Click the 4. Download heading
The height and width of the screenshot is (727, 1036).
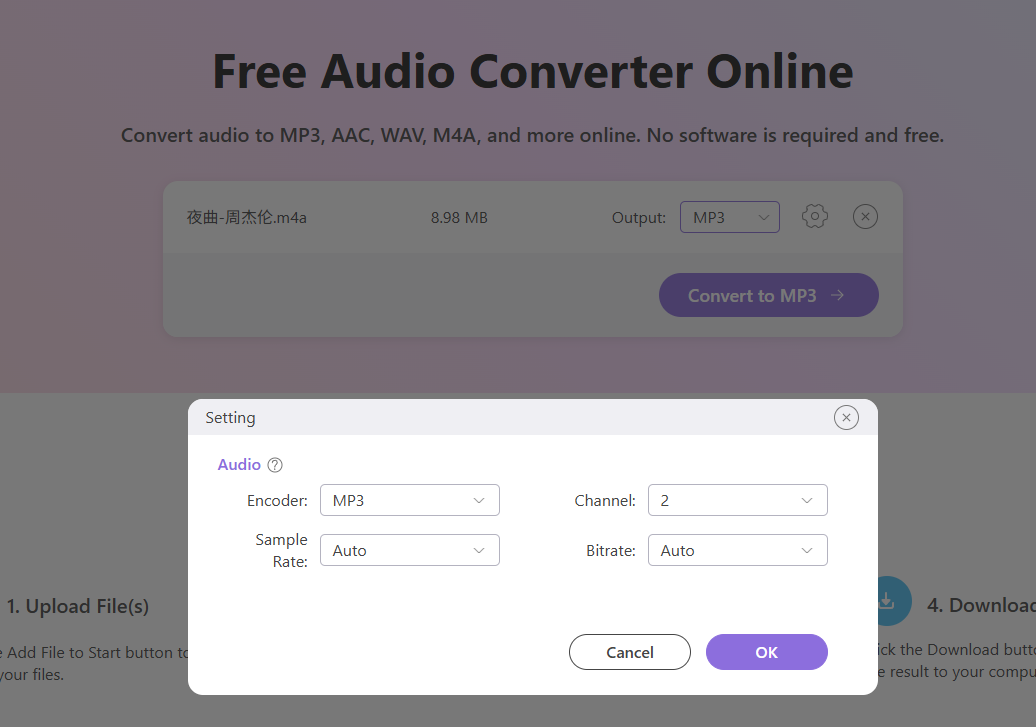[980, 605]
